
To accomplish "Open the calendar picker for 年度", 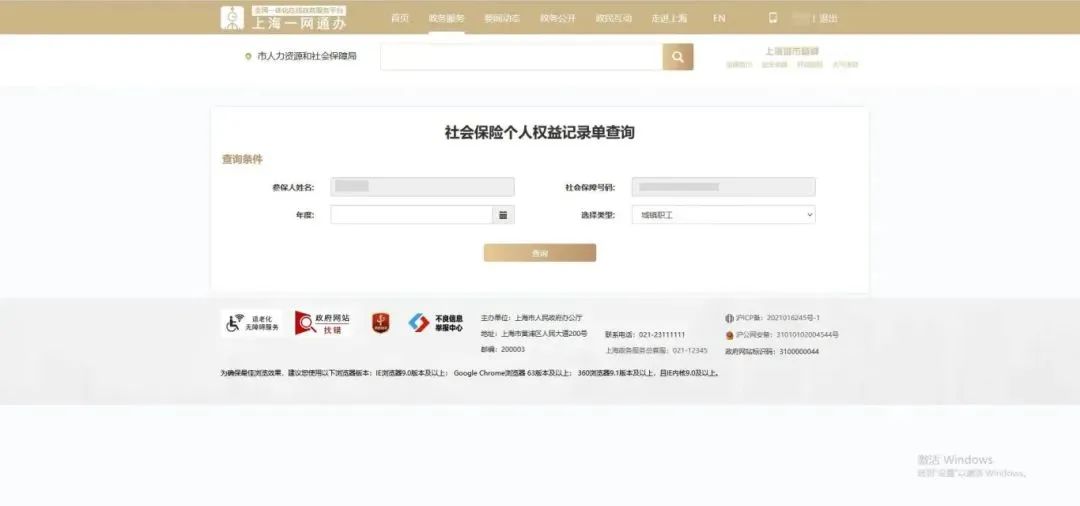I will 503,215.
